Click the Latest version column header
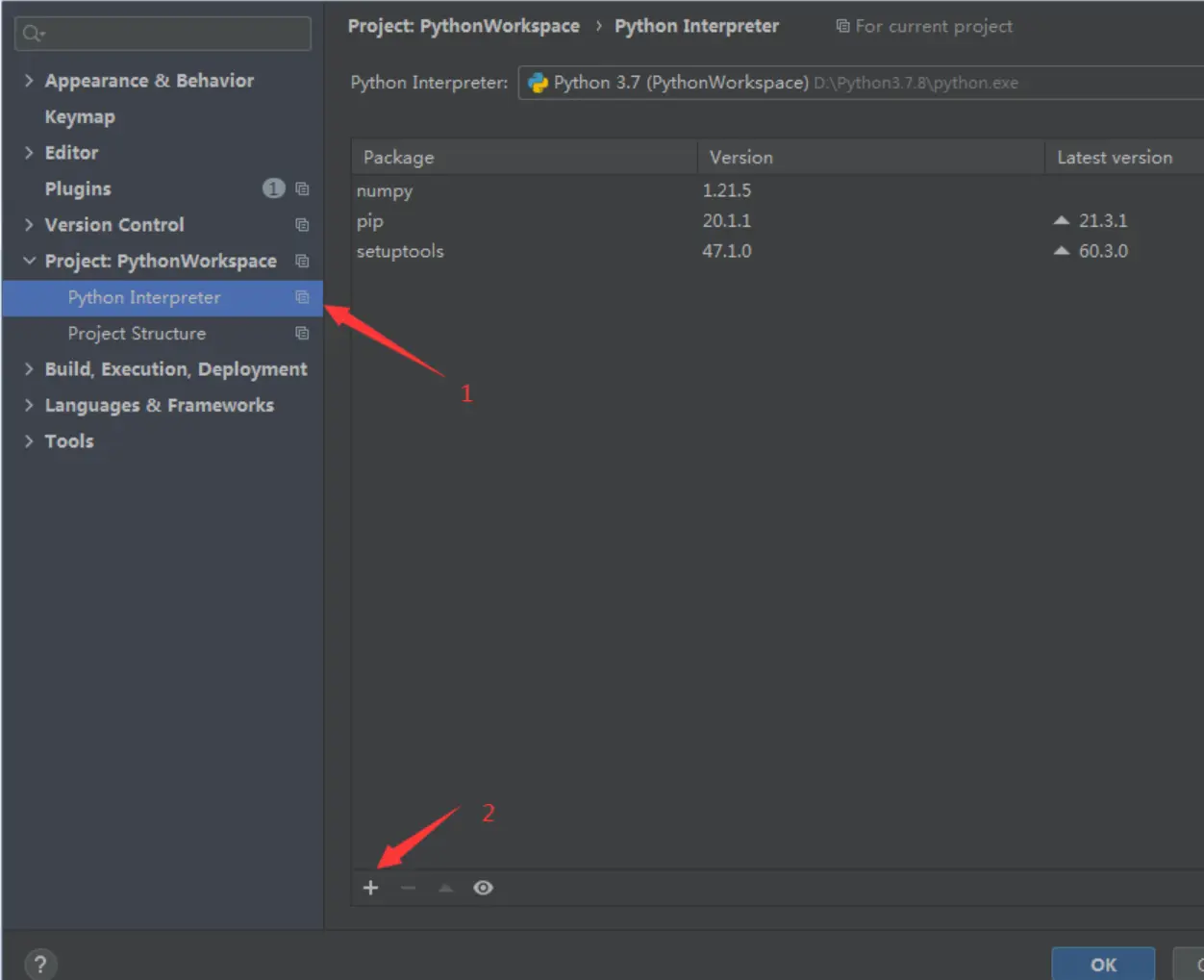The image size is (1204, 980). (x=1125, y=157)
